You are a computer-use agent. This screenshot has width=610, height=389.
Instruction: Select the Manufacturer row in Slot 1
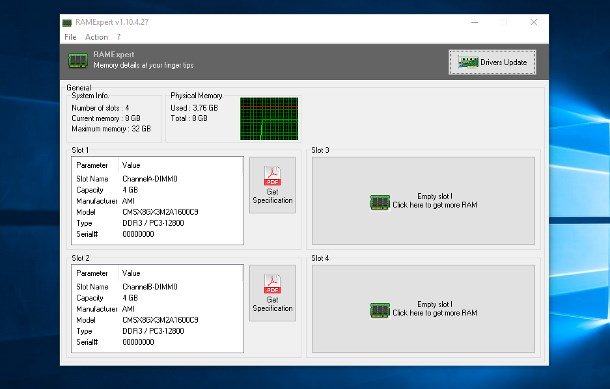157,201
